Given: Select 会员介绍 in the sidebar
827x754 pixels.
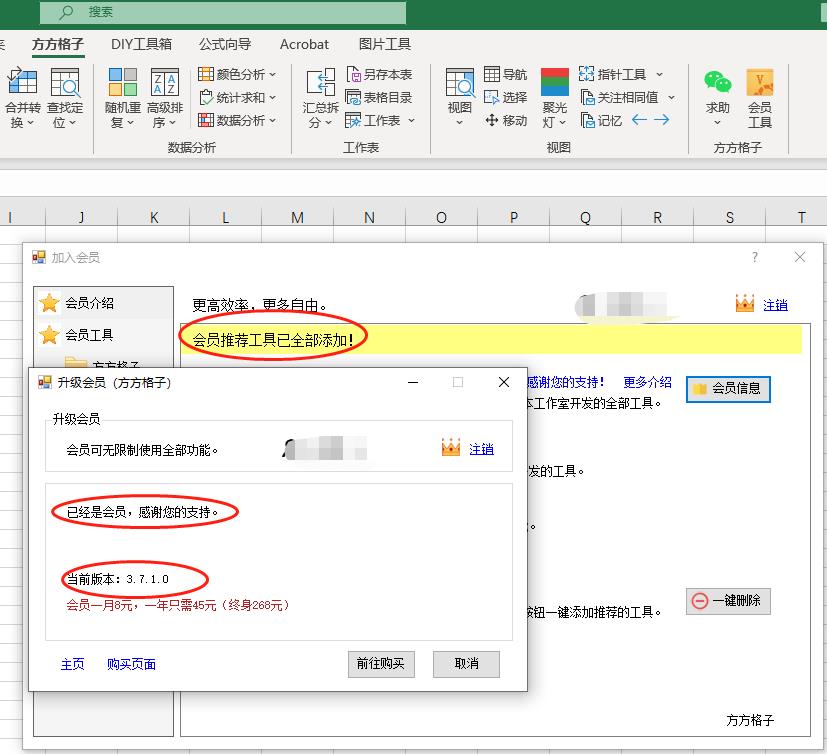Looking at the screenshot, I should pos(103,303).
